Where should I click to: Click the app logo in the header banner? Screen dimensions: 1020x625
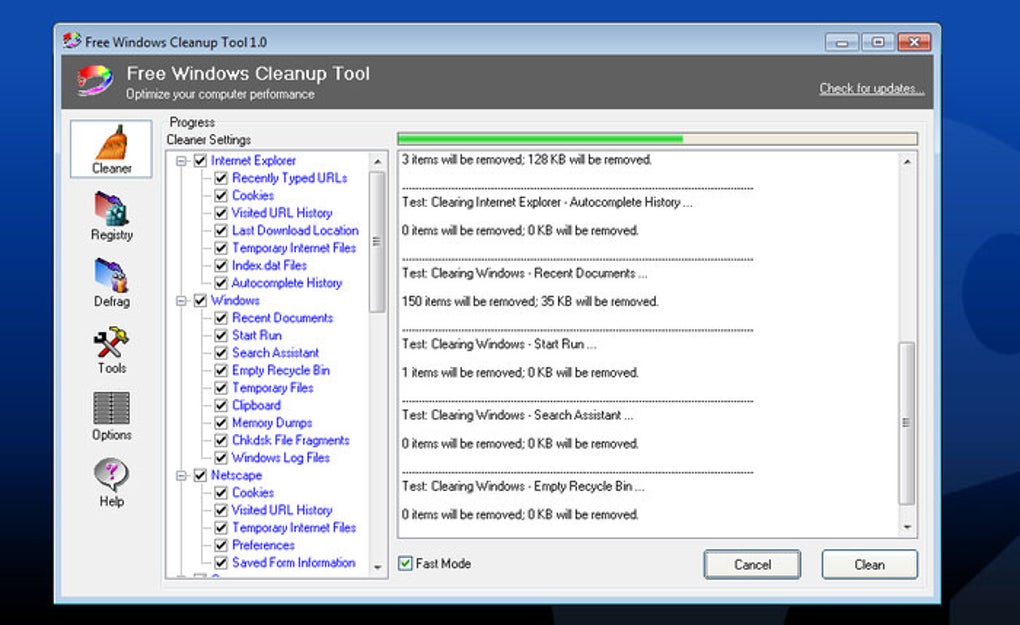click(x=95, y=81)
